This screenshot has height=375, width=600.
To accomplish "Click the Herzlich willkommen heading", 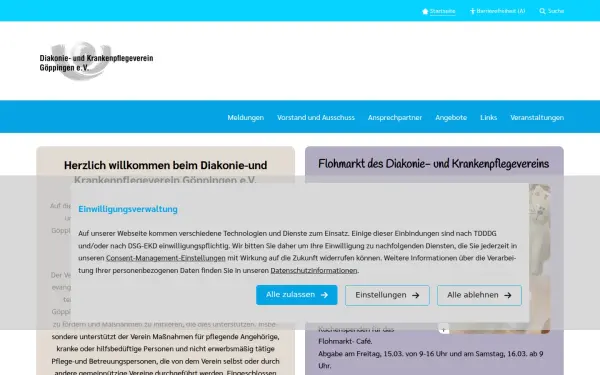I will pos(165,172).
